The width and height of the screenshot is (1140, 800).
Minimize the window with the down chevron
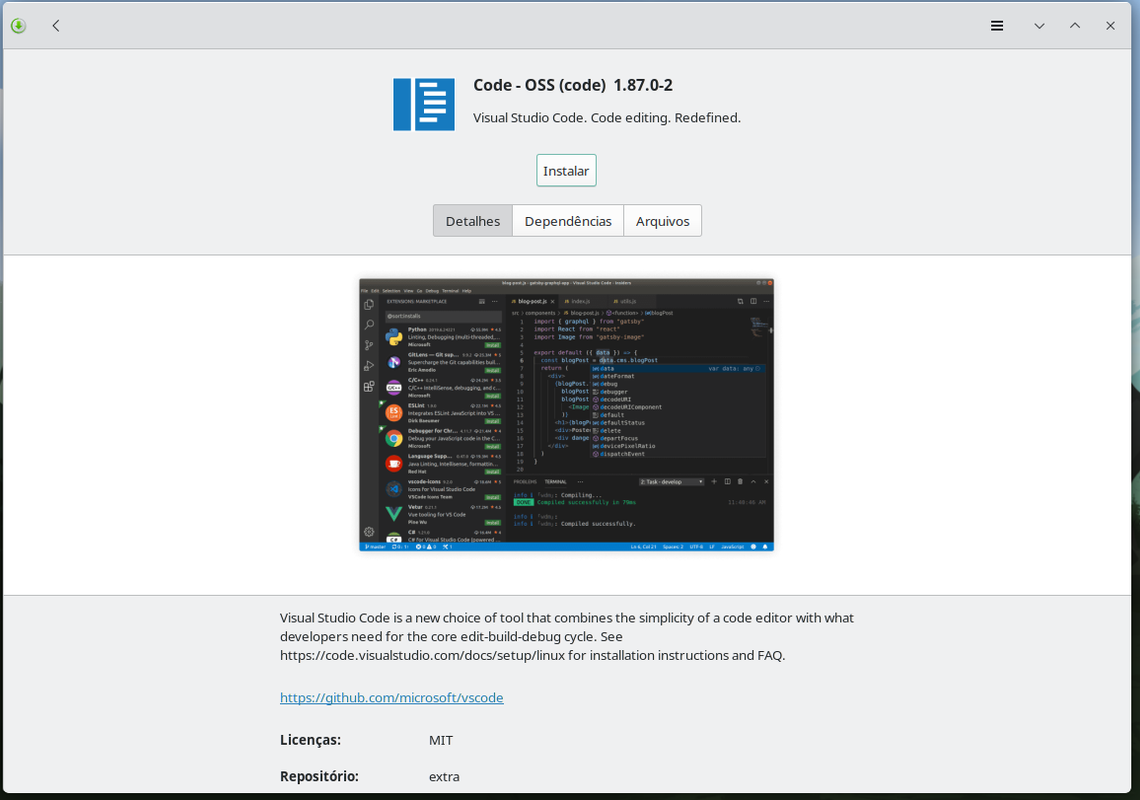[x=1039, y=25]
